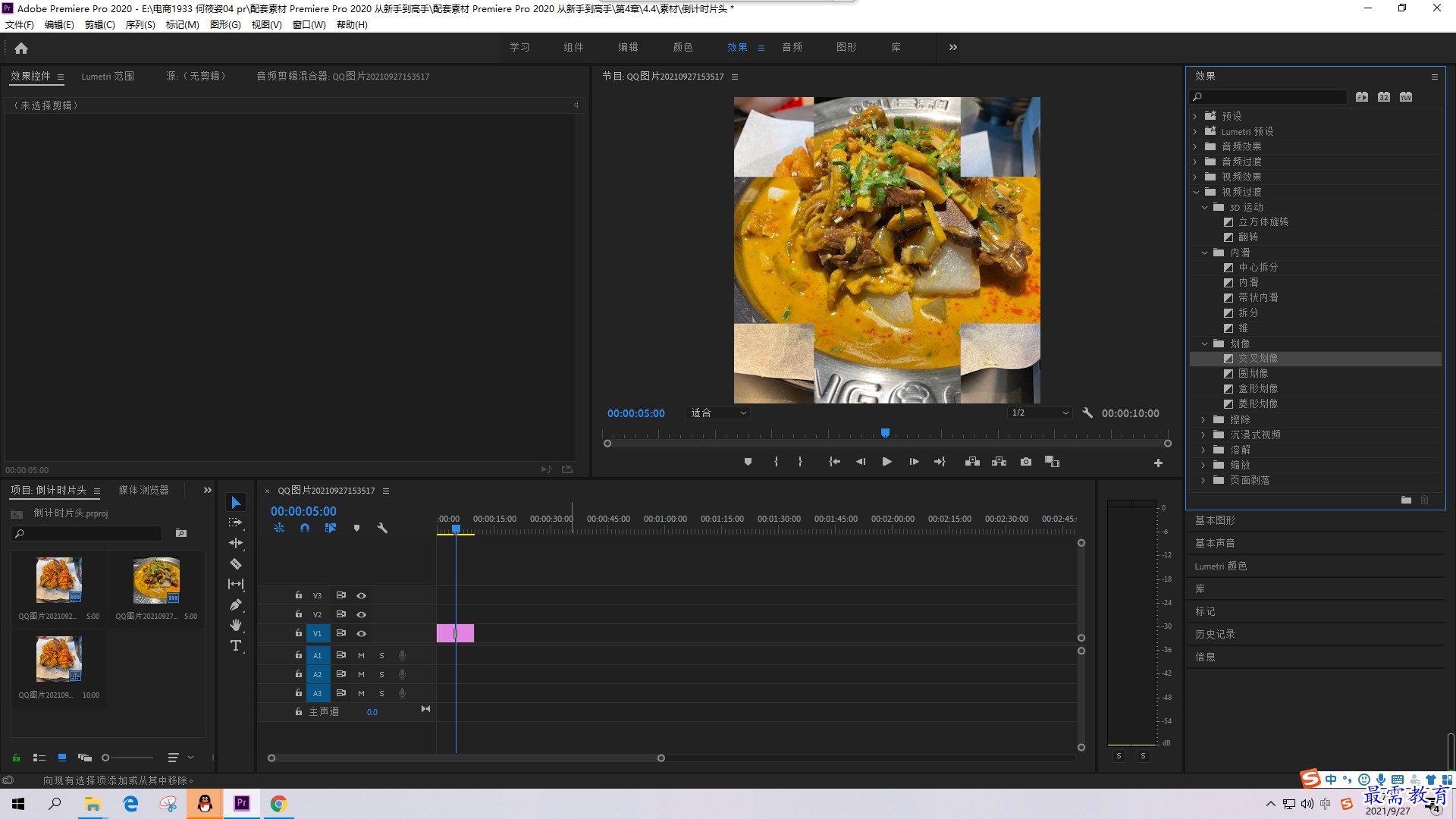
Task: Enable voice-over record on A3
Action: (403, 693)
